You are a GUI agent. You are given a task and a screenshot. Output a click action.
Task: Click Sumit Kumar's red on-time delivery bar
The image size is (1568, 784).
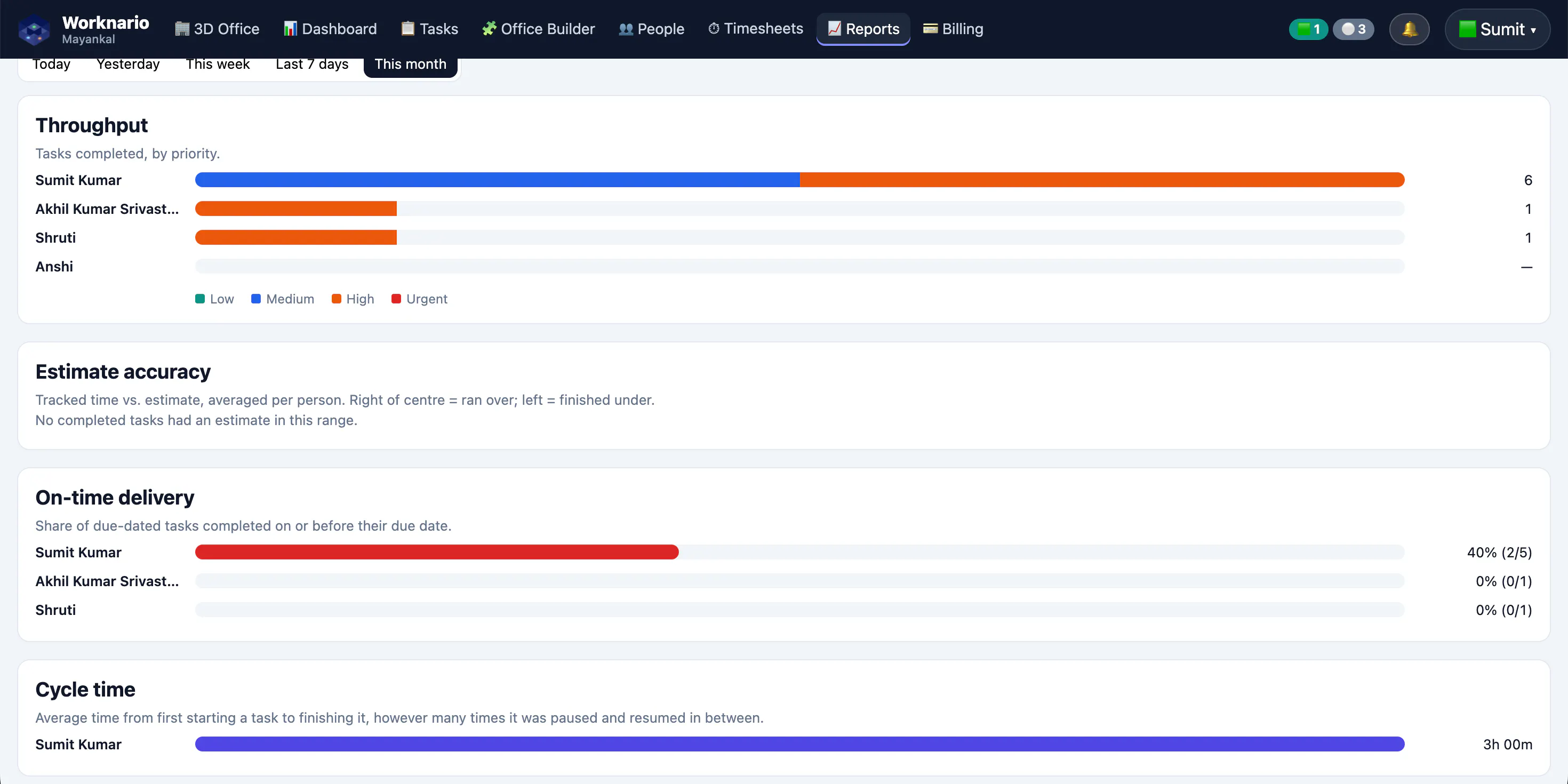(x=437, y=552)
